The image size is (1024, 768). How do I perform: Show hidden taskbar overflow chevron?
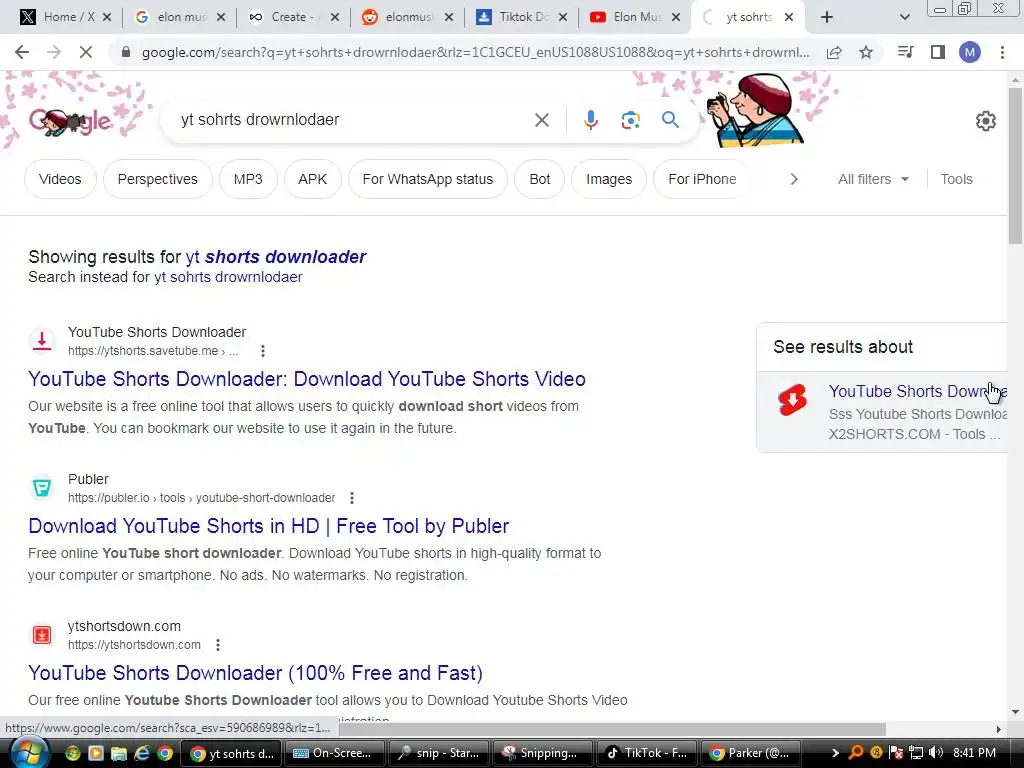coord(835,753)
